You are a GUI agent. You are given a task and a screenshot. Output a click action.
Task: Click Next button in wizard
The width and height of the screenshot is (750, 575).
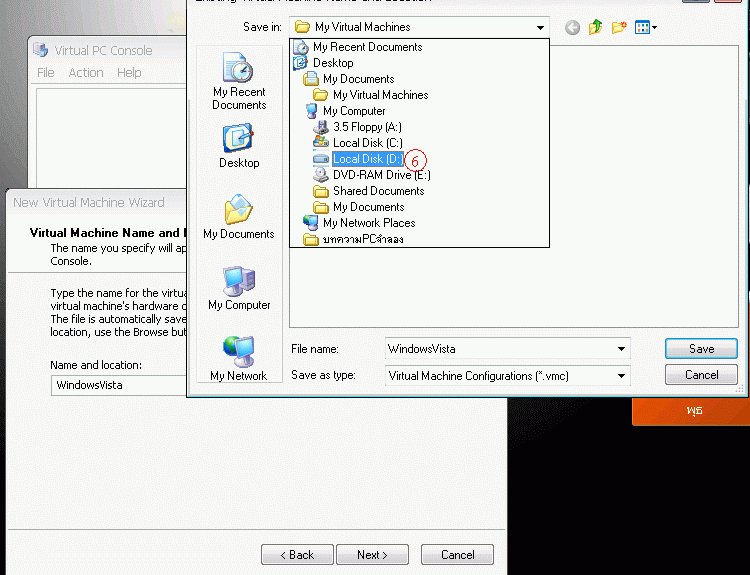click(x=372, y=555)
